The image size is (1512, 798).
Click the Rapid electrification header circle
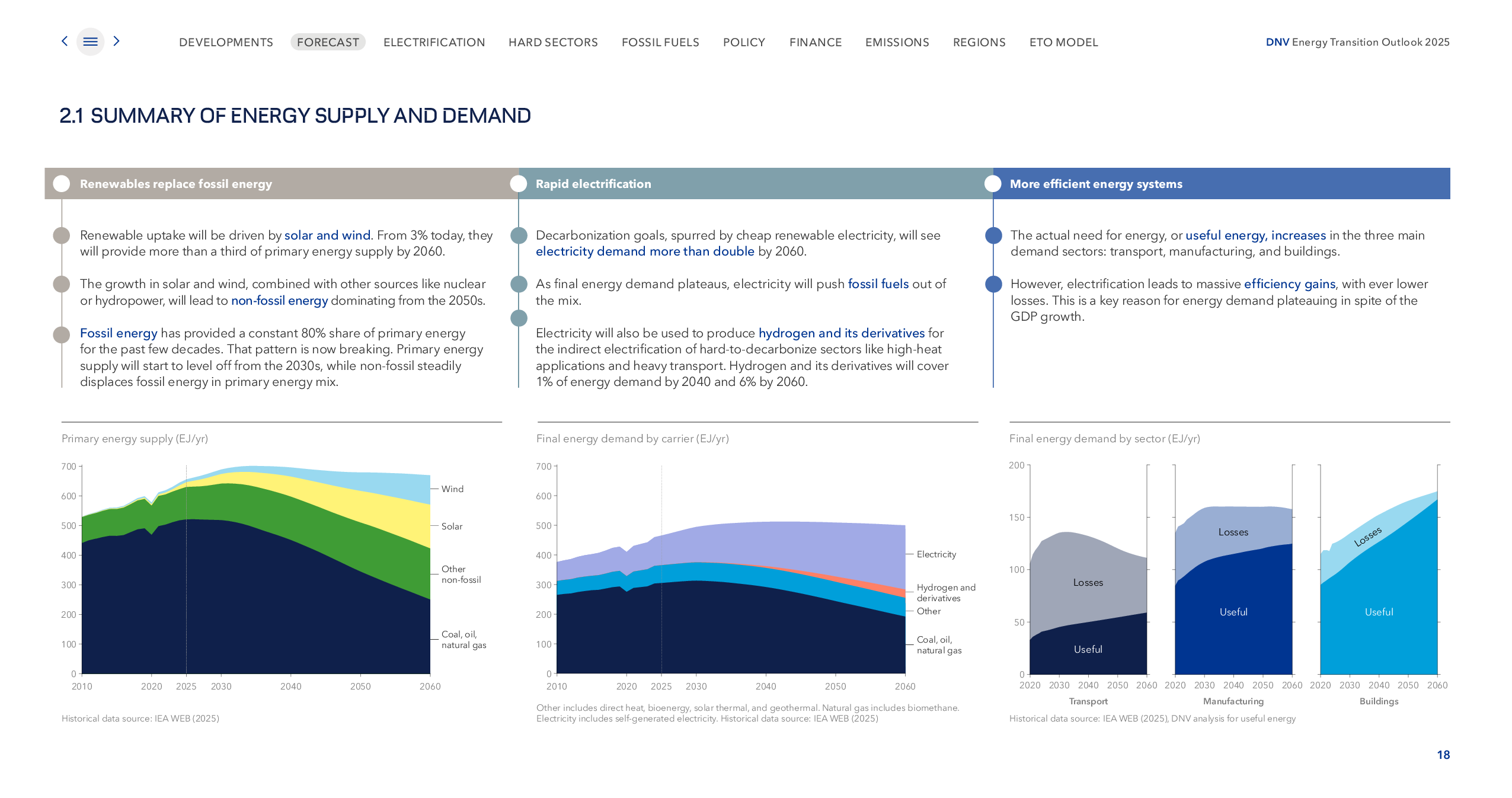(x=519, y=184)
